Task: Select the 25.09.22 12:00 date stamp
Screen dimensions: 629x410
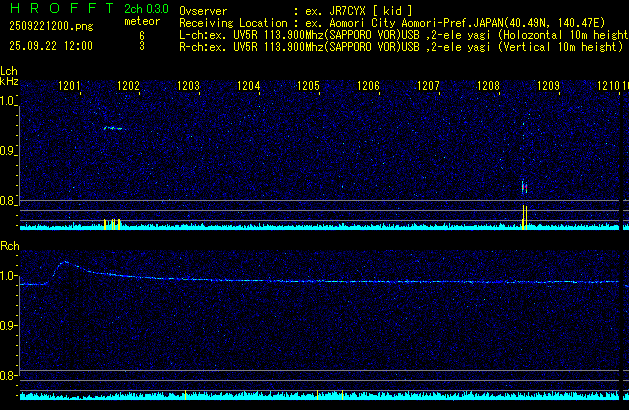Action: point(50,46)
